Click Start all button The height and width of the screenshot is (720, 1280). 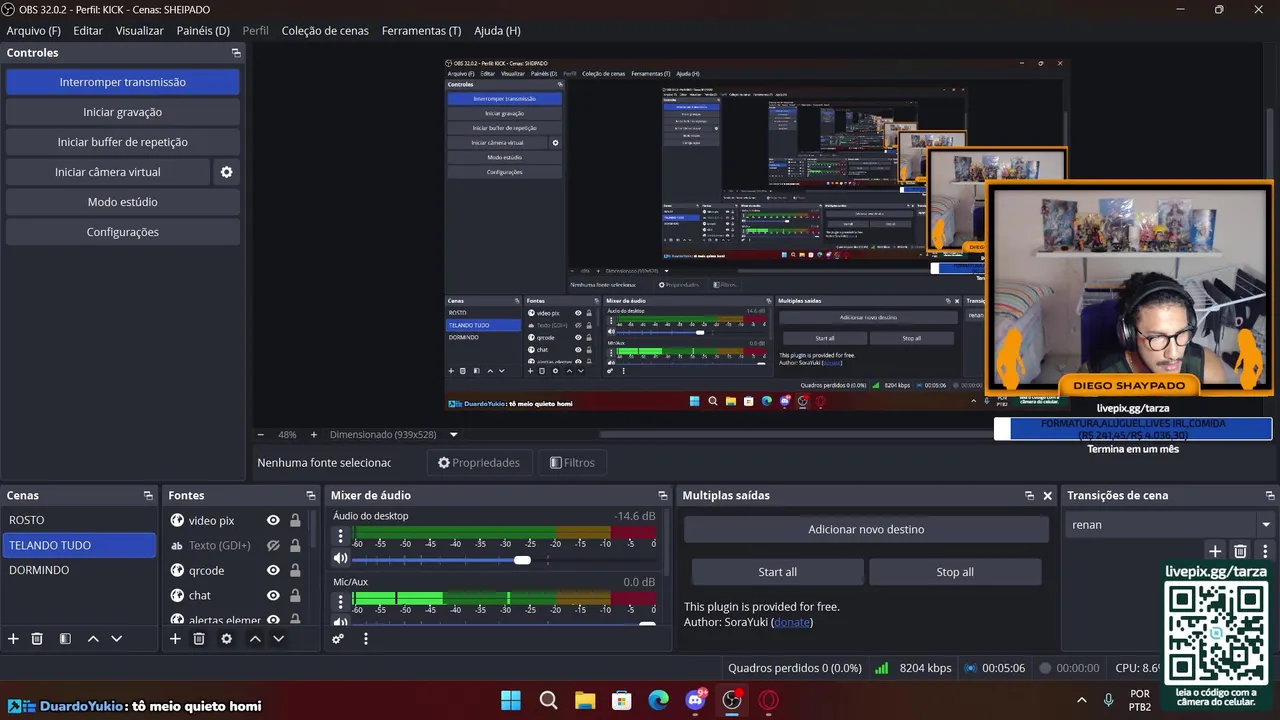(778, 572)
